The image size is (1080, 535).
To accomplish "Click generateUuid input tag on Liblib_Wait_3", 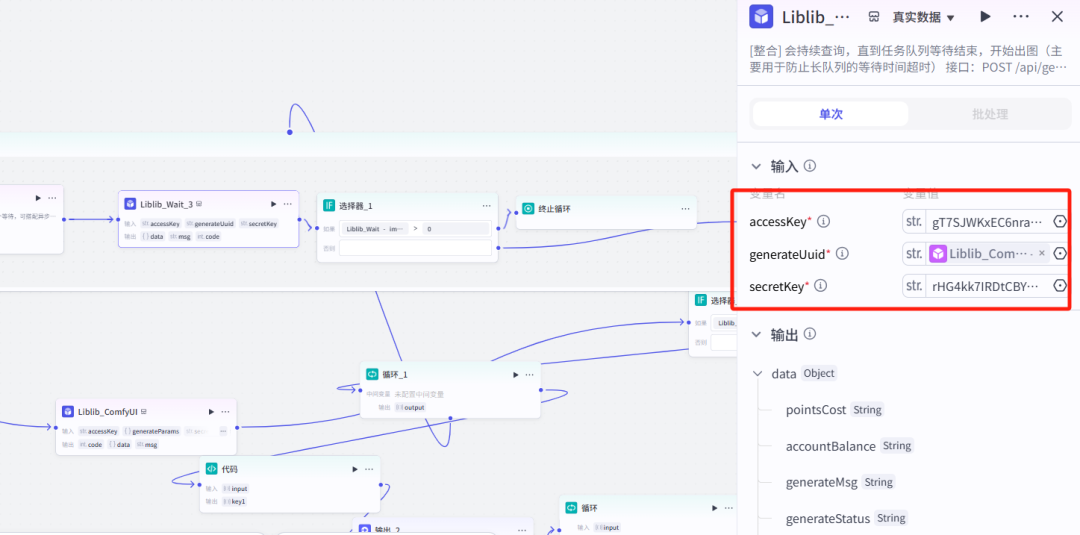I will pyautogui.click(x=211, y=224).
